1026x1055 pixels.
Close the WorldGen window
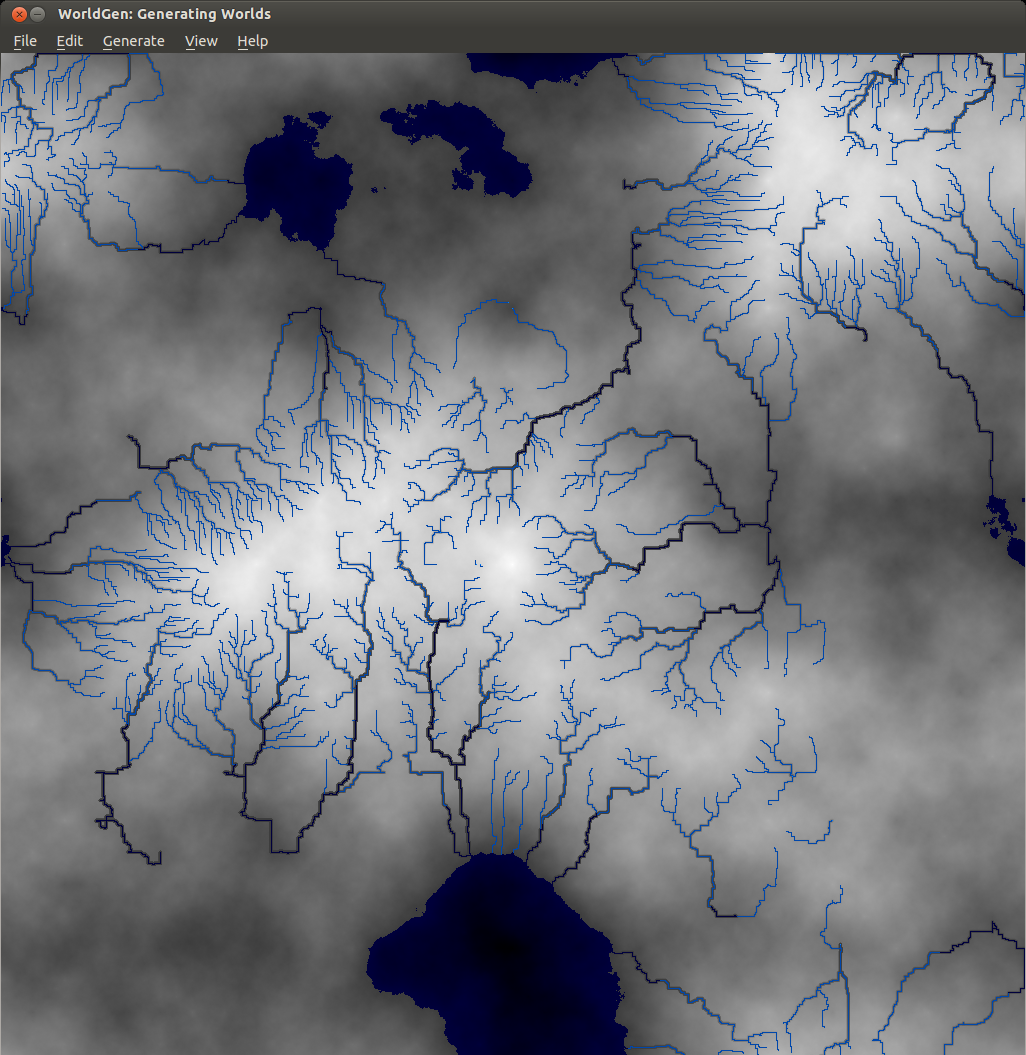pyautogui.click(x=18, y=14)
